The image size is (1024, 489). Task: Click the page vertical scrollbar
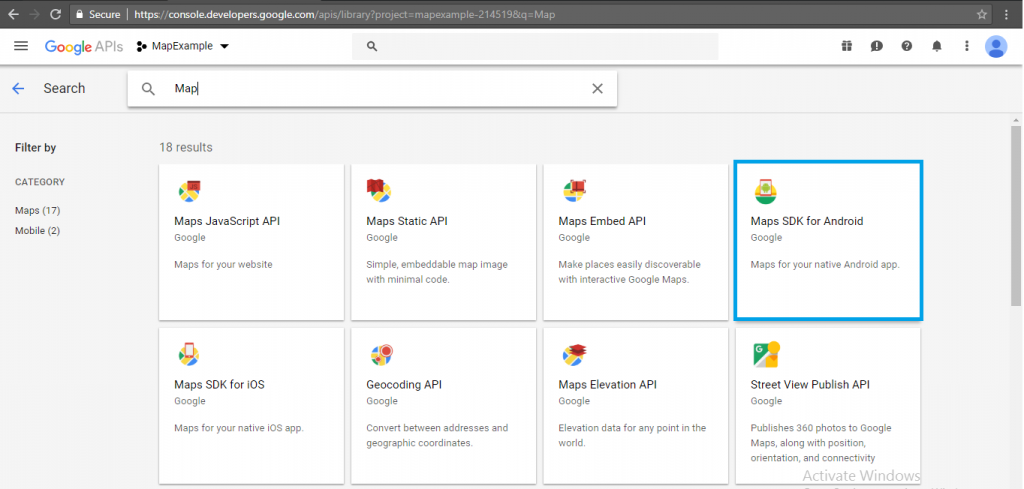click(x=1016, y=215)
